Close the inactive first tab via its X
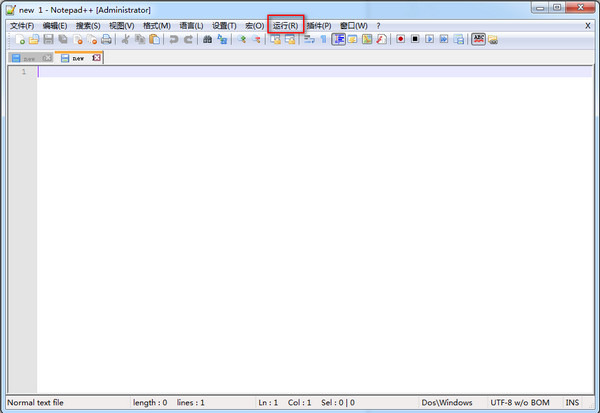 tap(47, 58)
